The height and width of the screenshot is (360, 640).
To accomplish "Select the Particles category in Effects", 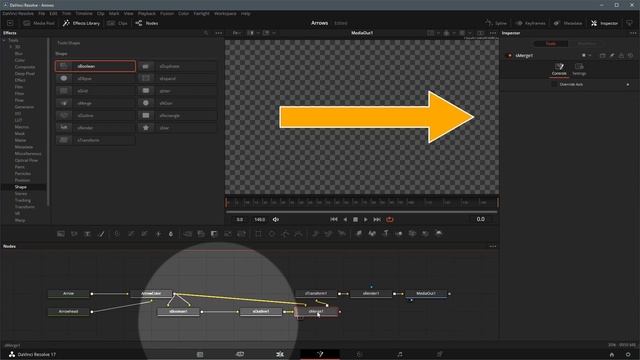I will (23, 173).
